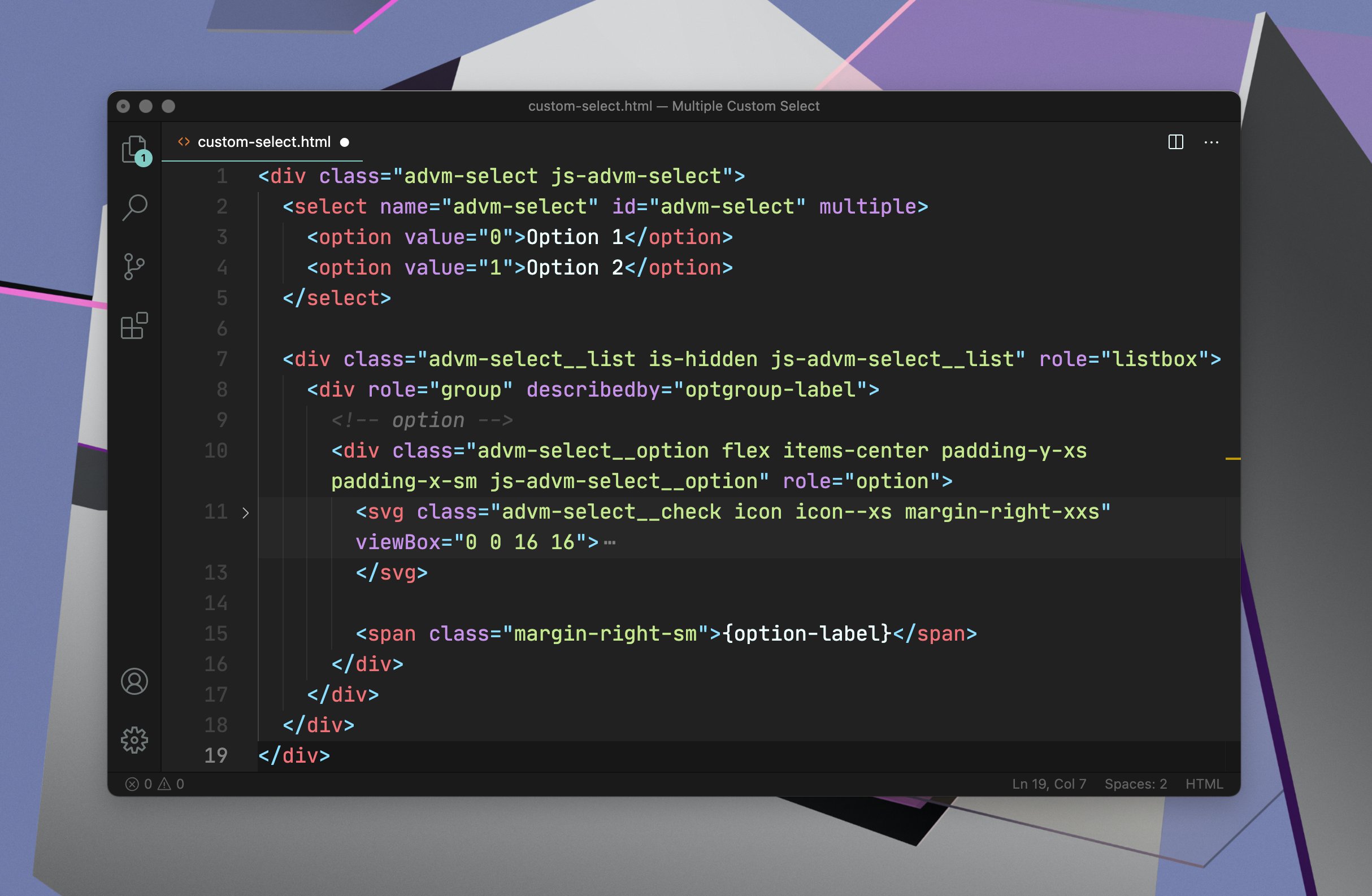Click the yellow marker in overview ruler
Screen dimensions: 1372x896
(x=1232, y=459)
